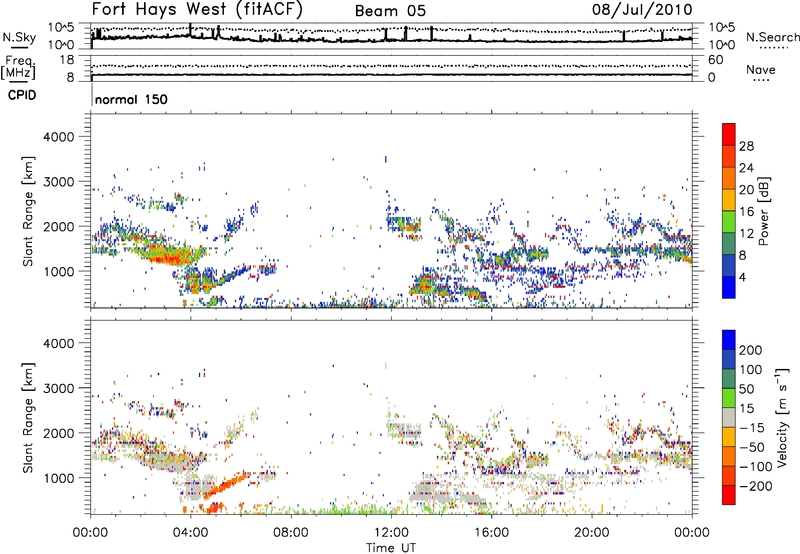Click the 'CPID' label
This screenshot has height=554, width=800.
(x=22, y=95)
